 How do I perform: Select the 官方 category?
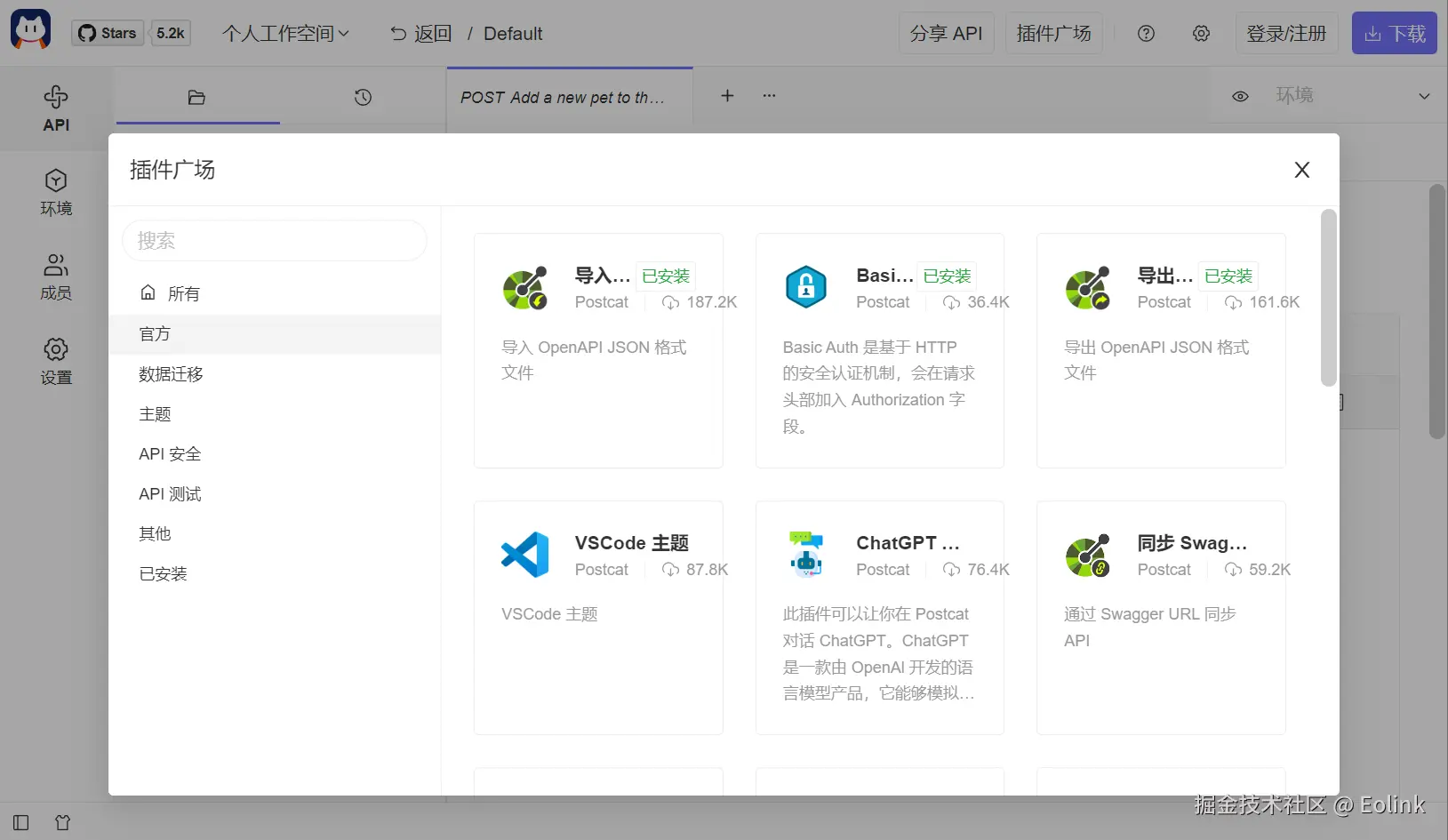coord(275,334)
